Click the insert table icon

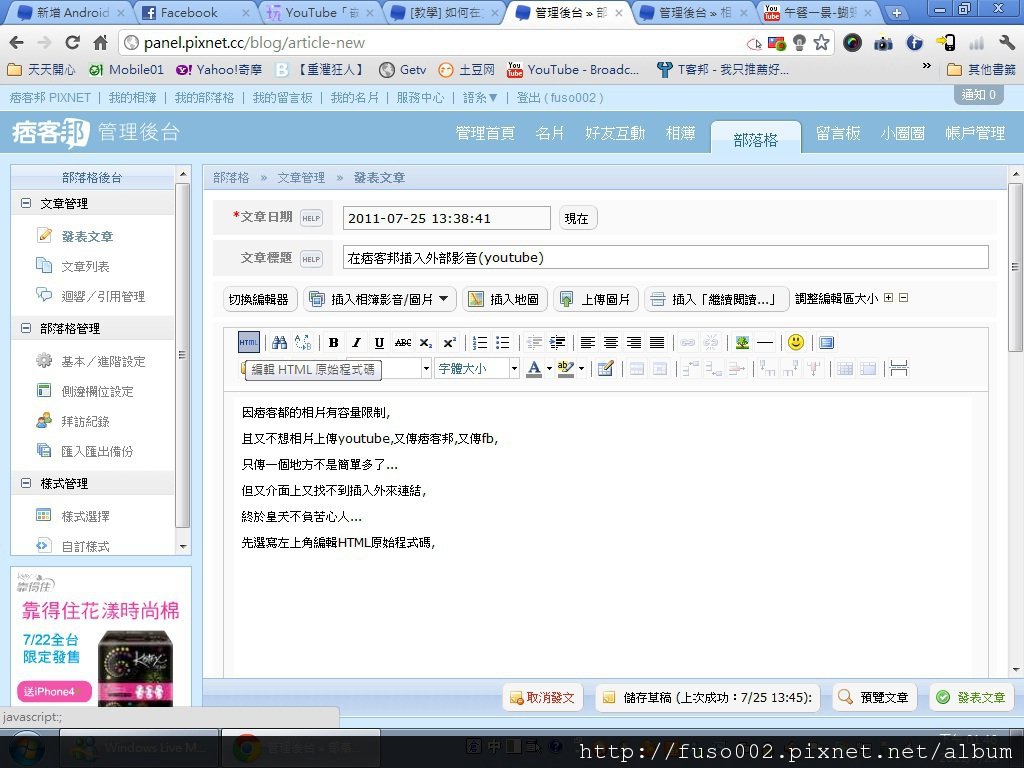tap(605, 368)
